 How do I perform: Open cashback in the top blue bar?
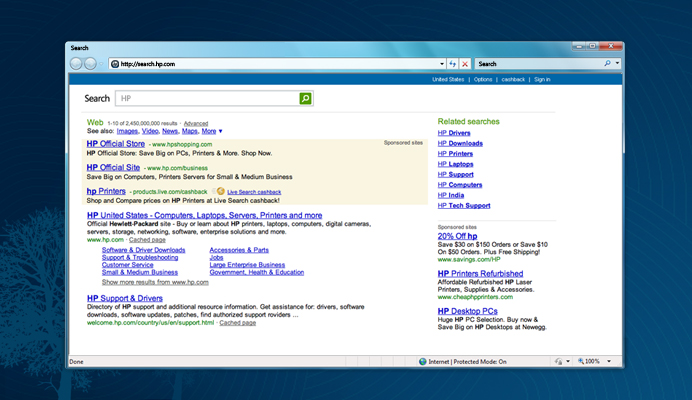513,79
